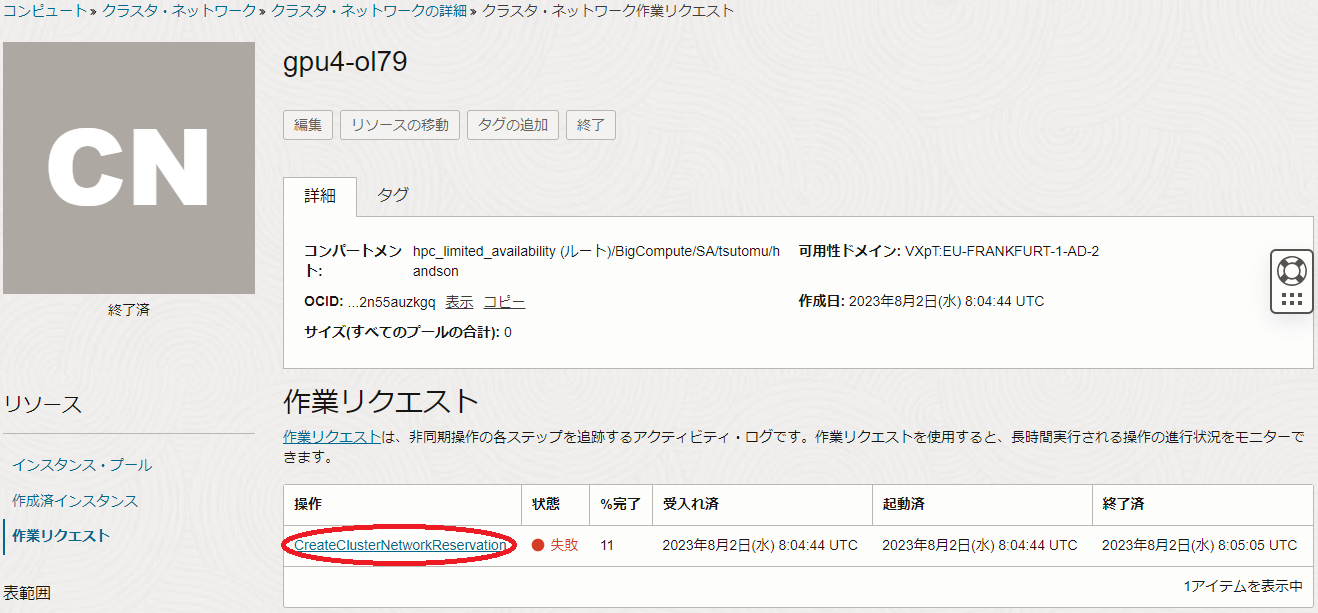Click the 状態 column header
Viewport: 1318px width, 613px height.
(x=546, y=505)
